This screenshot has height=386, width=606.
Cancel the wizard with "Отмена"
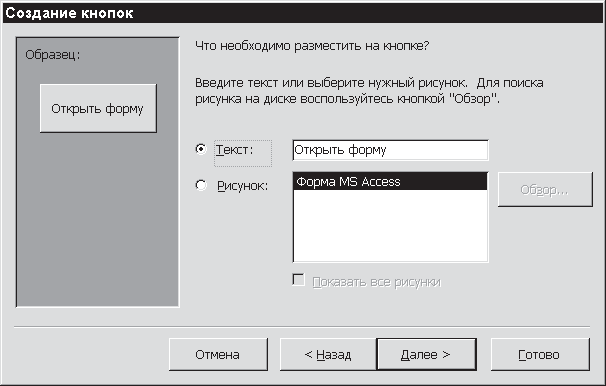pos(218,354)
